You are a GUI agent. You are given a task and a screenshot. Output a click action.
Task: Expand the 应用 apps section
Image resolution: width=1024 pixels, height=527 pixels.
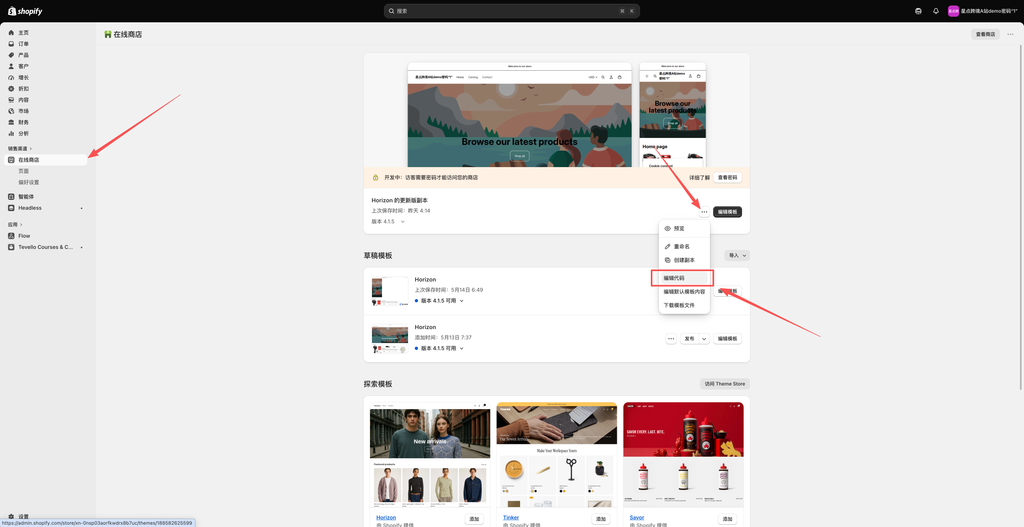pos(15,224)
